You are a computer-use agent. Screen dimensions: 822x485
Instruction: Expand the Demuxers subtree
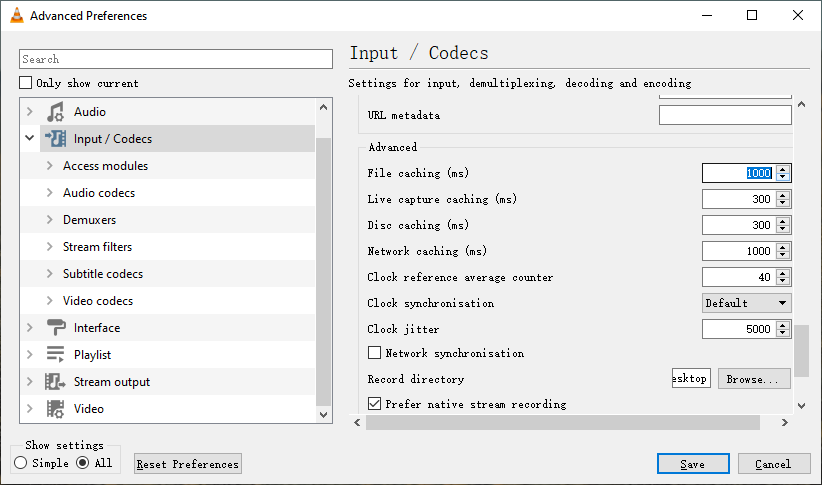click(50, 220)
